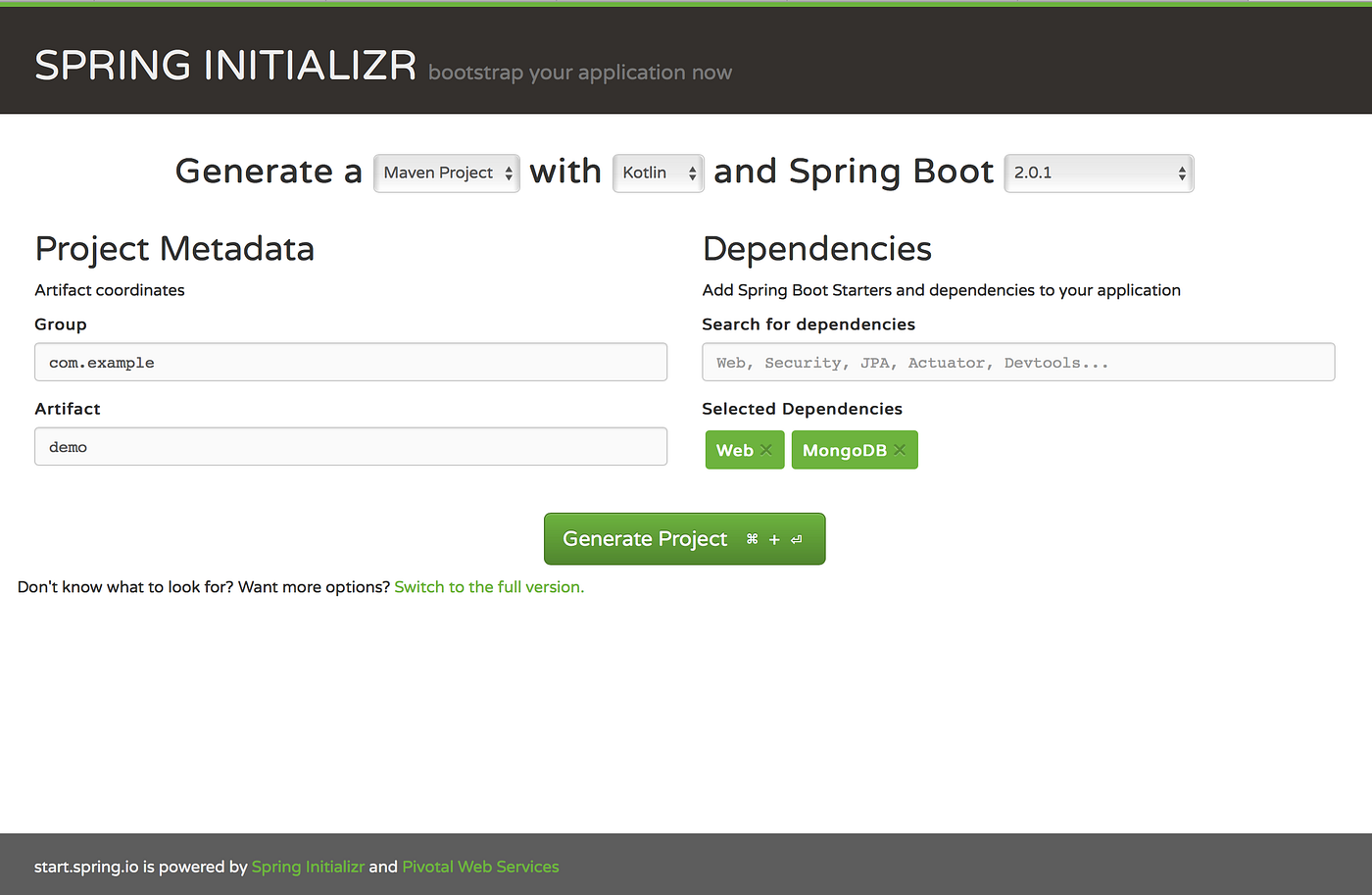The height and width of the screenshot is (895, 1372).
Task: Remove the MongoDB dependency chip
Action: [899, 450]
